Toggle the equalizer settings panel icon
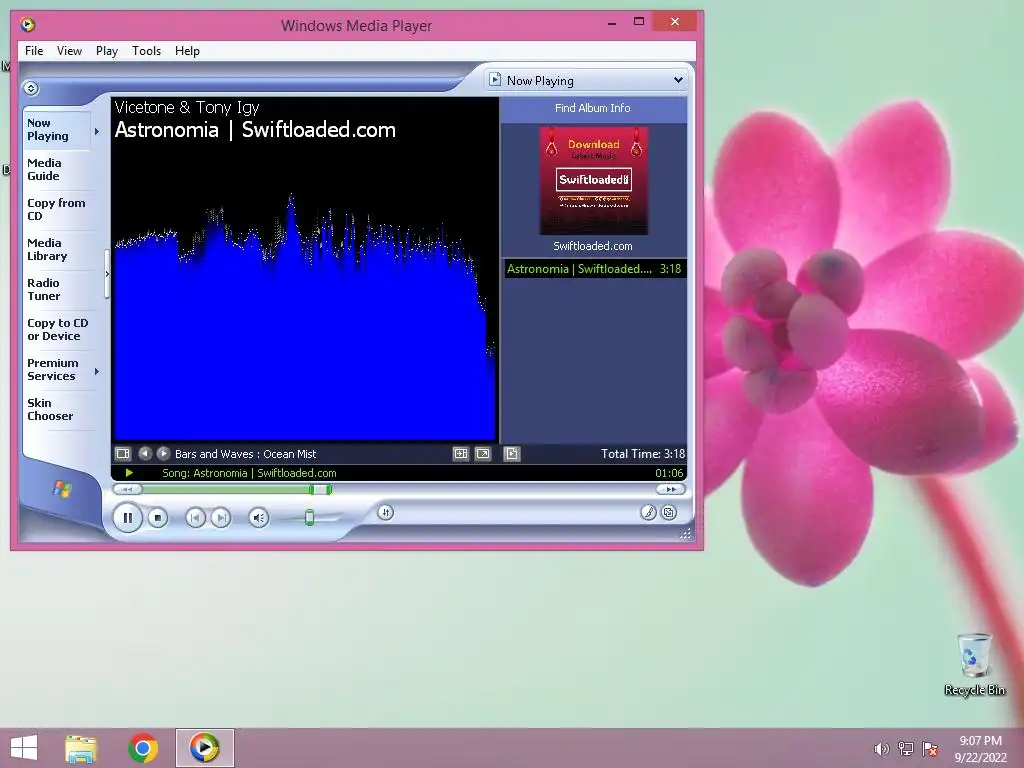The height and width of the screenshot is (768, 1024). tap(461, 453)
